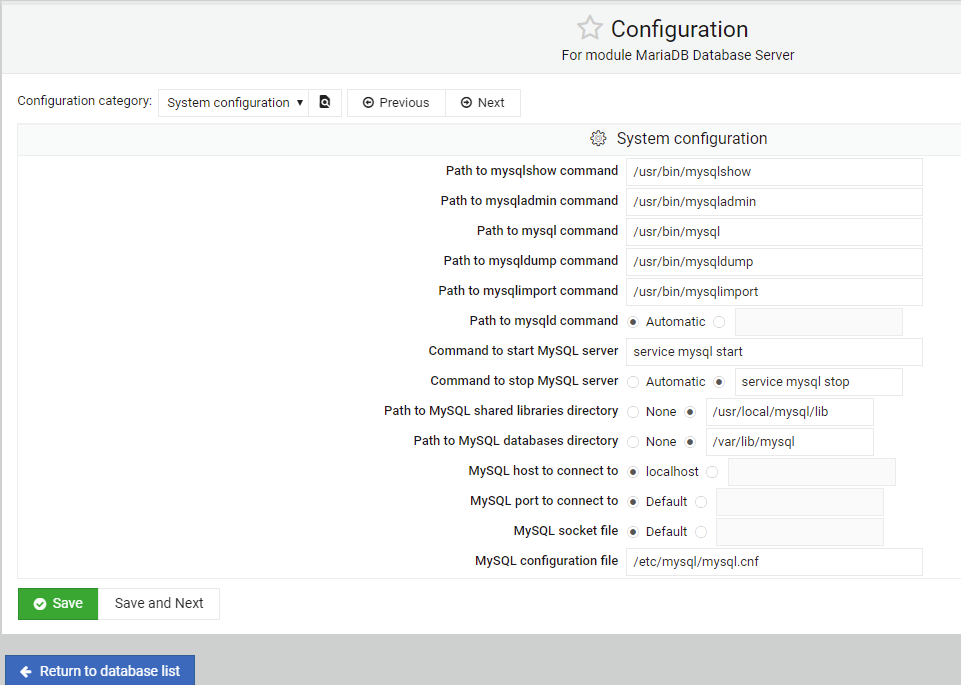Open the Configuration category dropdown
The height and width of the screenshot is (685, 961).
pos(234,103)
